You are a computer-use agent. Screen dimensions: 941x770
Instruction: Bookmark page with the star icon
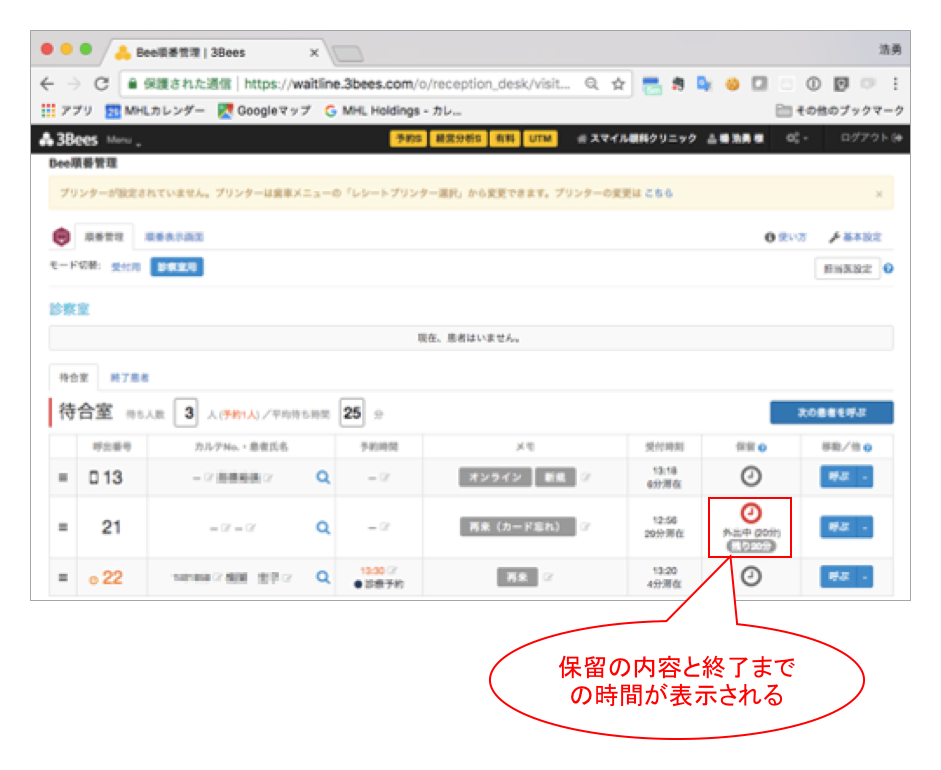618,84
